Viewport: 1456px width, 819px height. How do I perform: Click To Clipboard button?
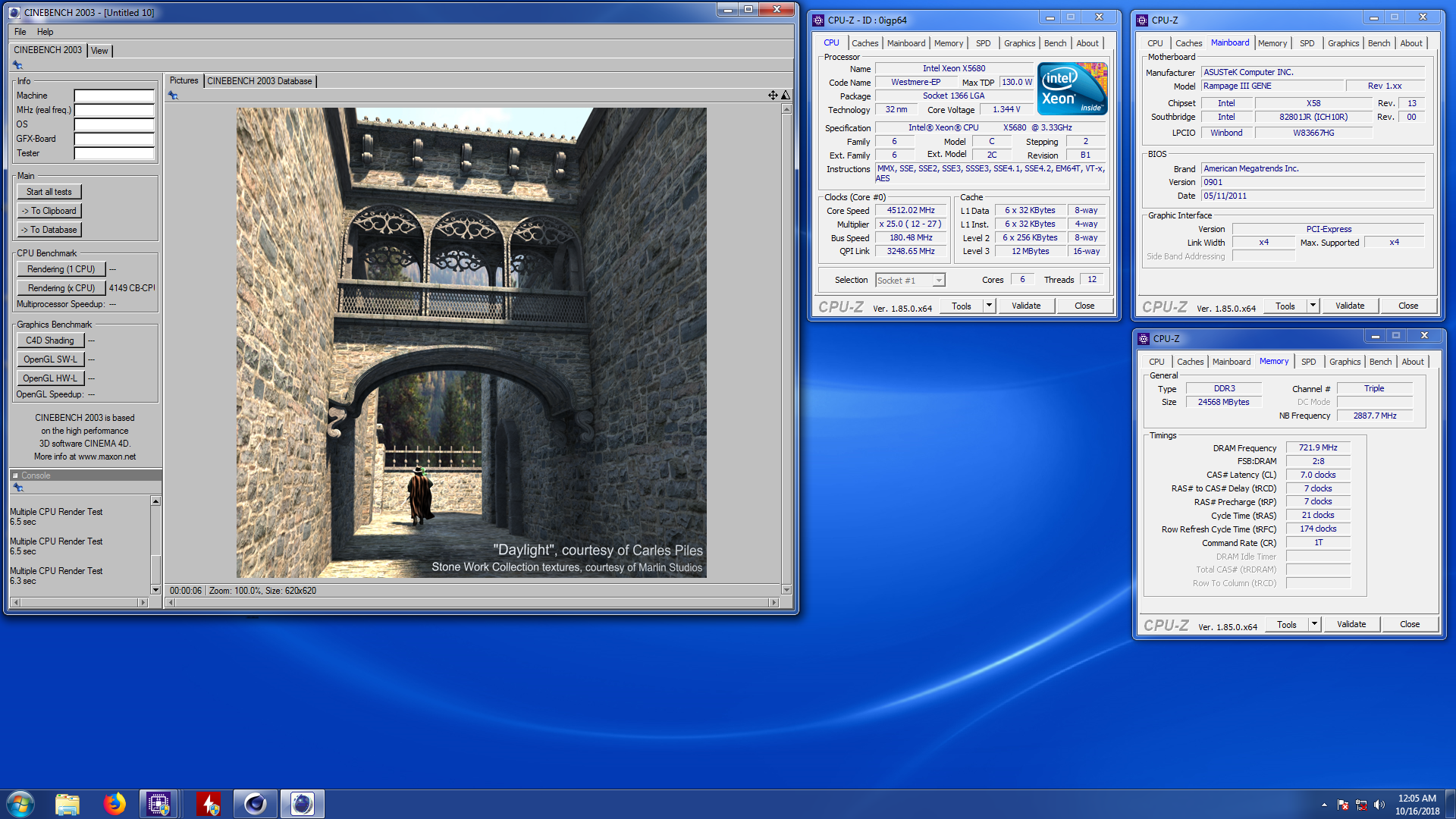[x=49, y=211]
